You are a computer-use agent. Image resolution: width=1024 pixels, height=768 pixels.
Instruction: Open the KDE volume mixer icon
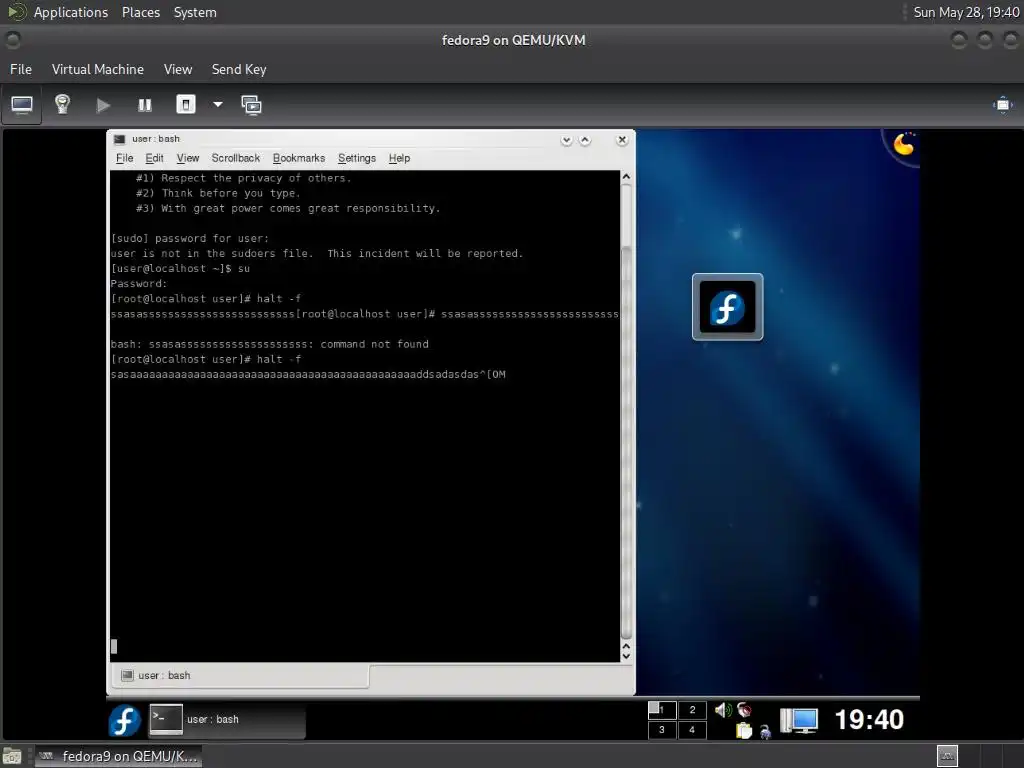pos(723,710)
